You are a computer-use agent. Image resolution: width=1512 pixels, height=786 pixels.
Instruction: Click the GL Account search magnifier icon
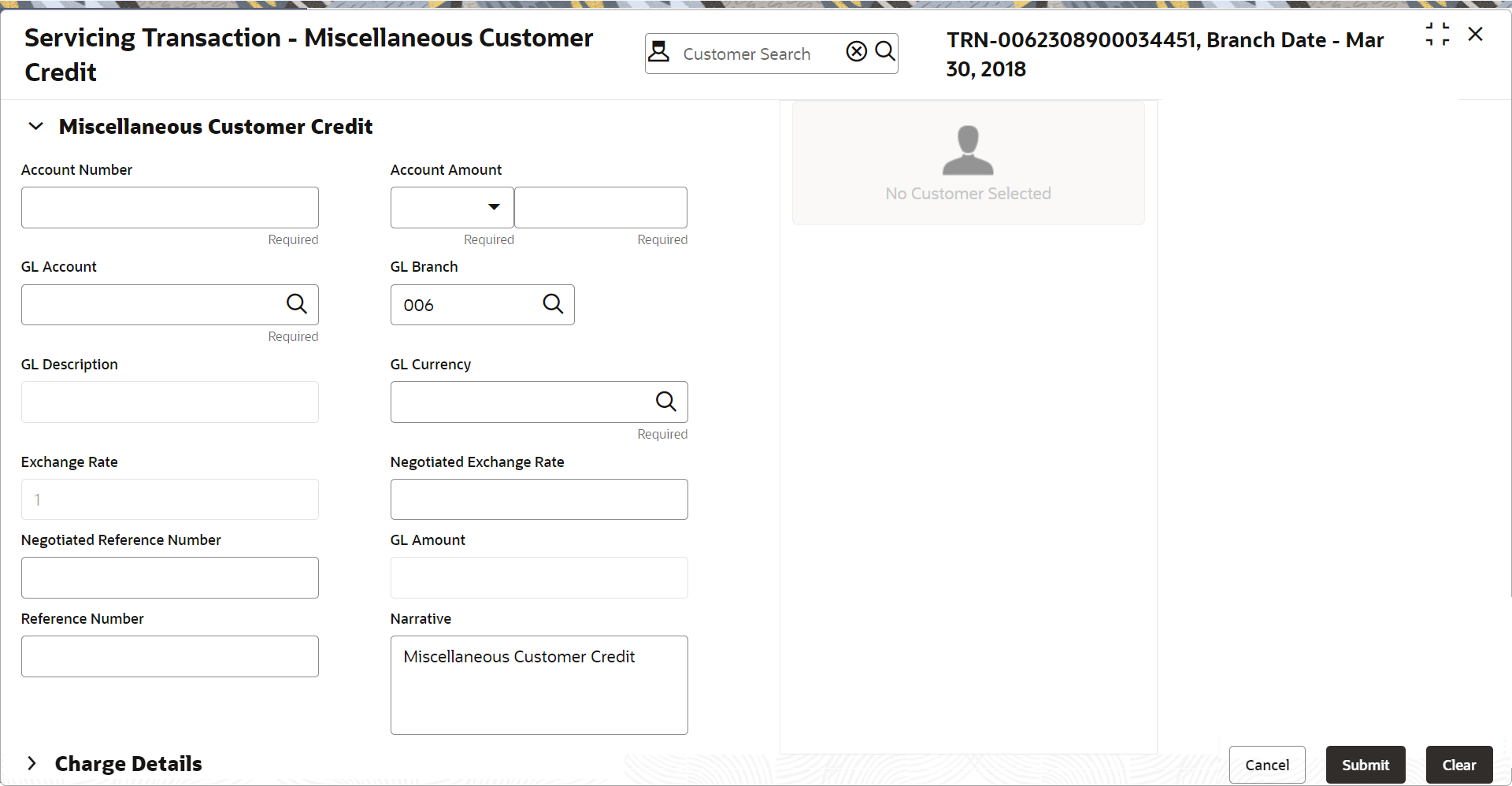tap(296, 304)
